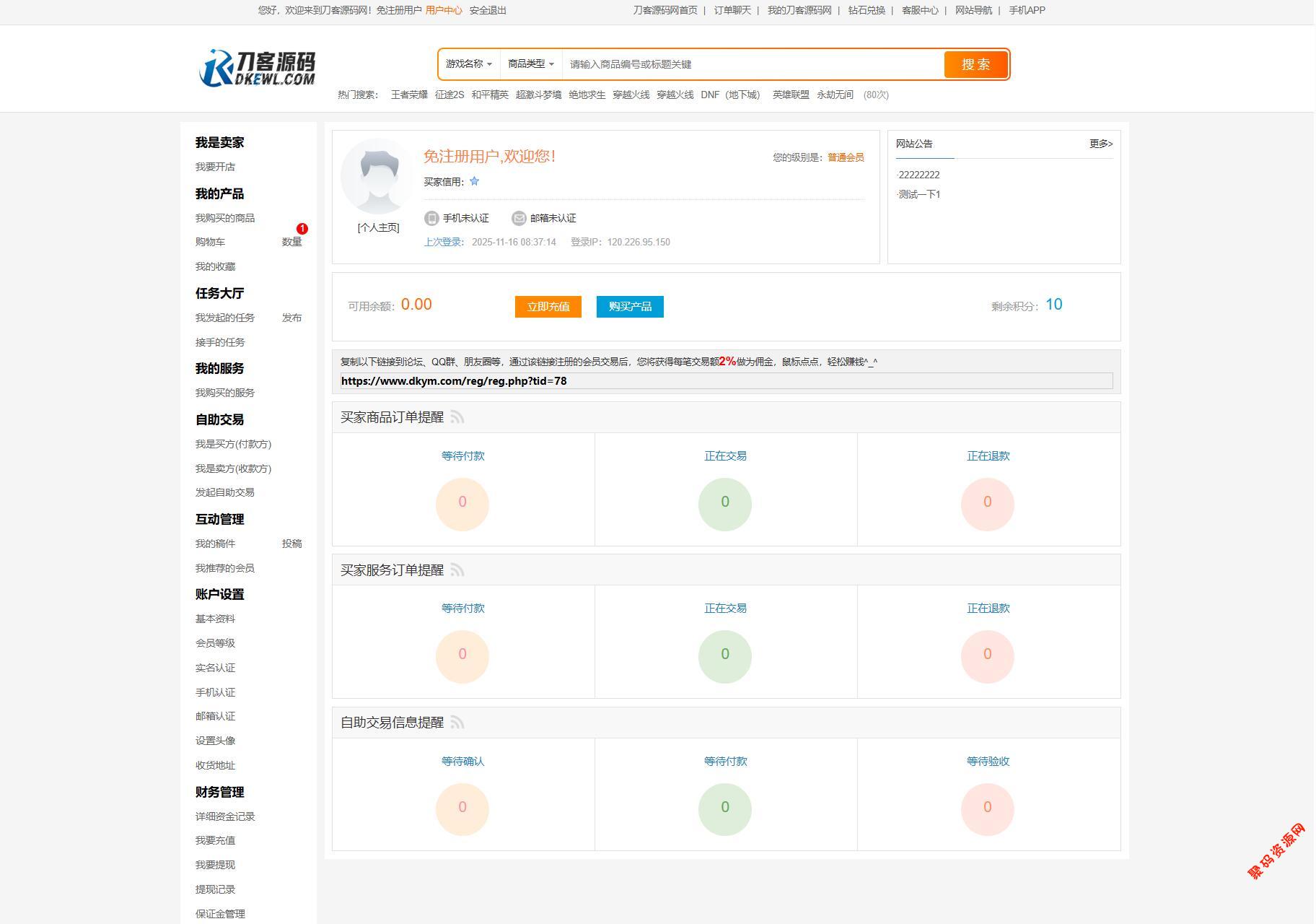Screen dimensions: 1316x924
Task: Click the 购买产品 button
Action: (630, 307)
